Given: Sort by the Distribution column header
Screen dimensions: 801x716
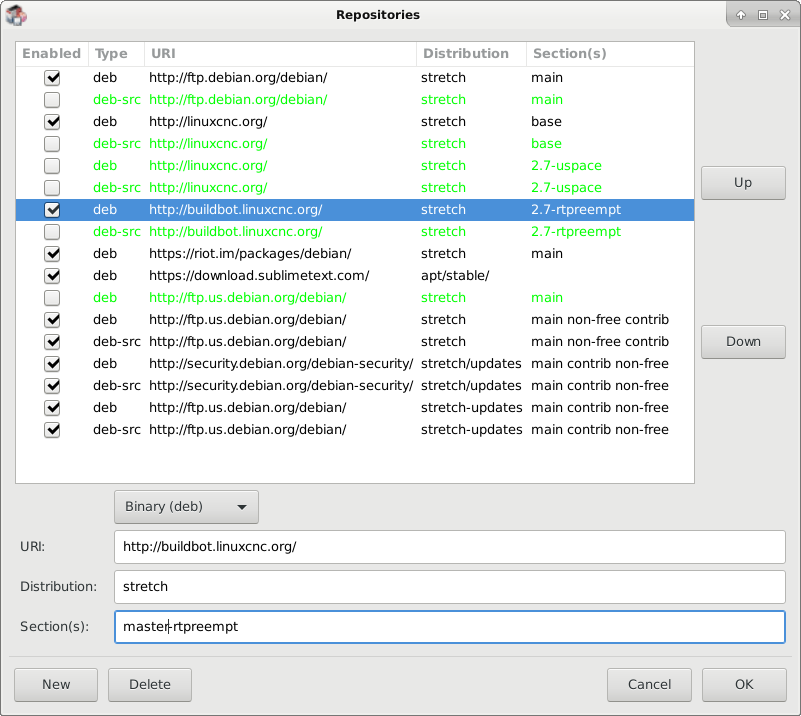Looking at the screenshot, I should pos(471,54).
